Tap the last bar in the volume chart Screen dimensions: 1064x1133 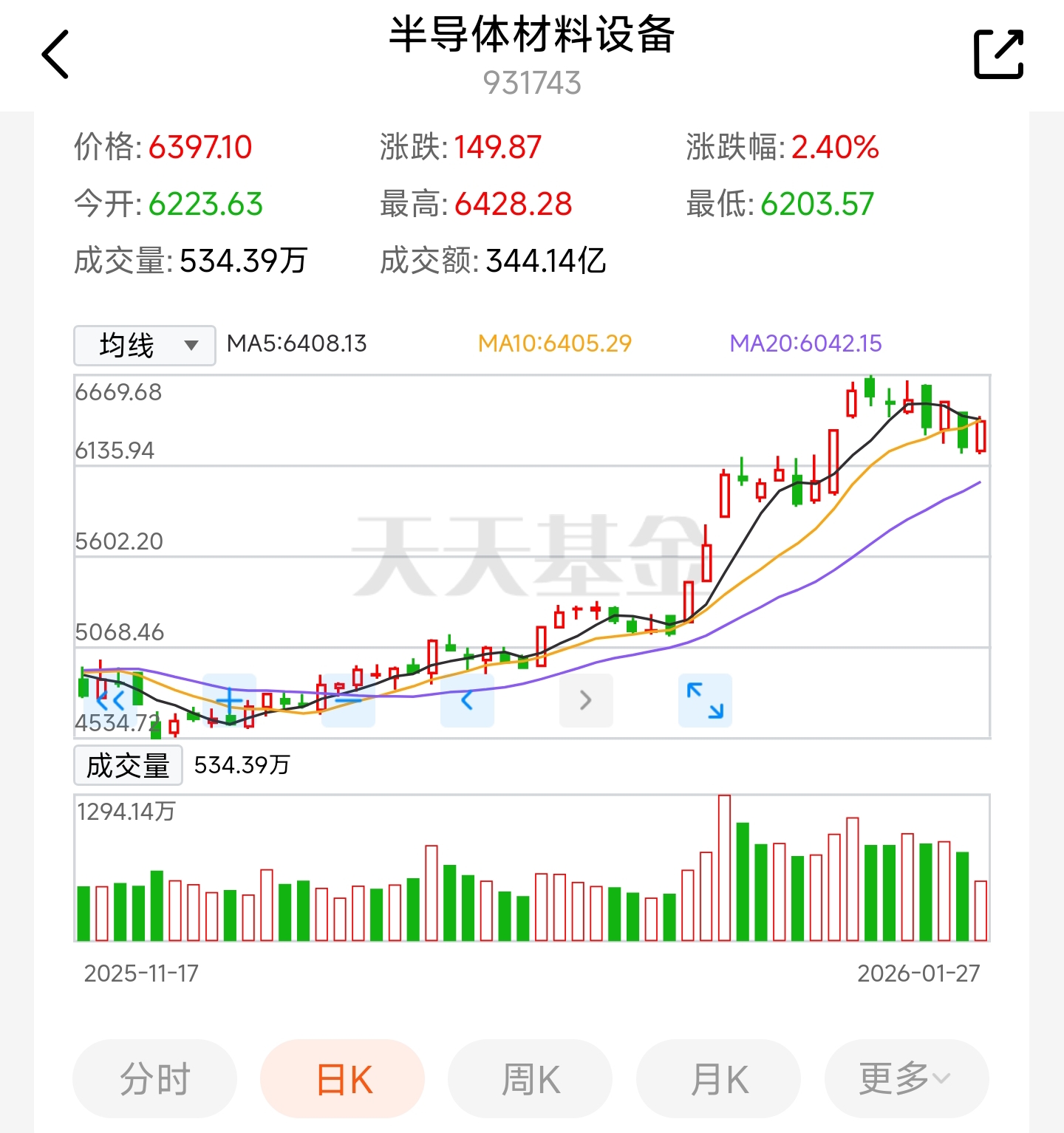[981, 911]
